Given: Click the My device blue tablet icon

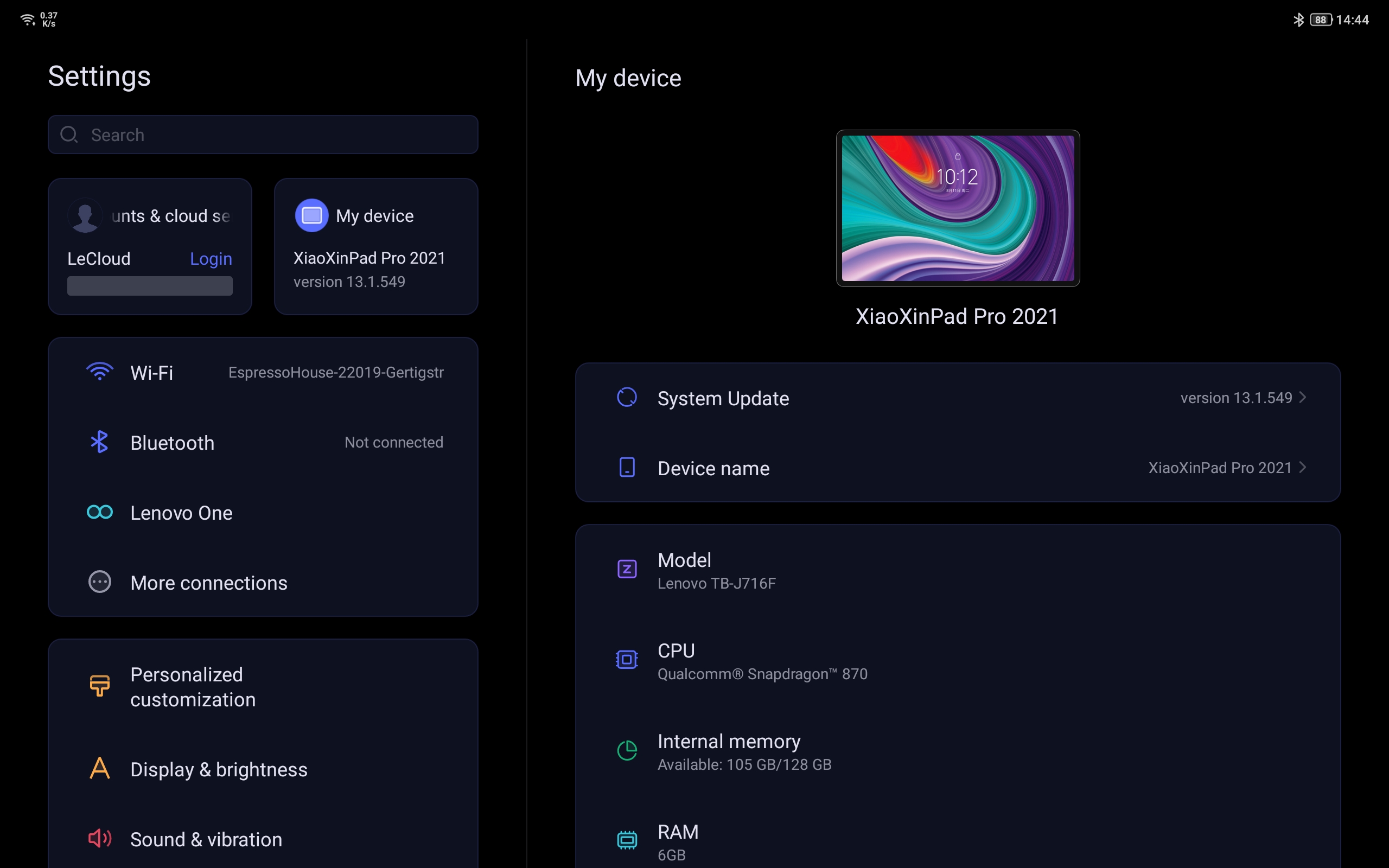Looking at the screenshot, I should [x=311, y=215].
